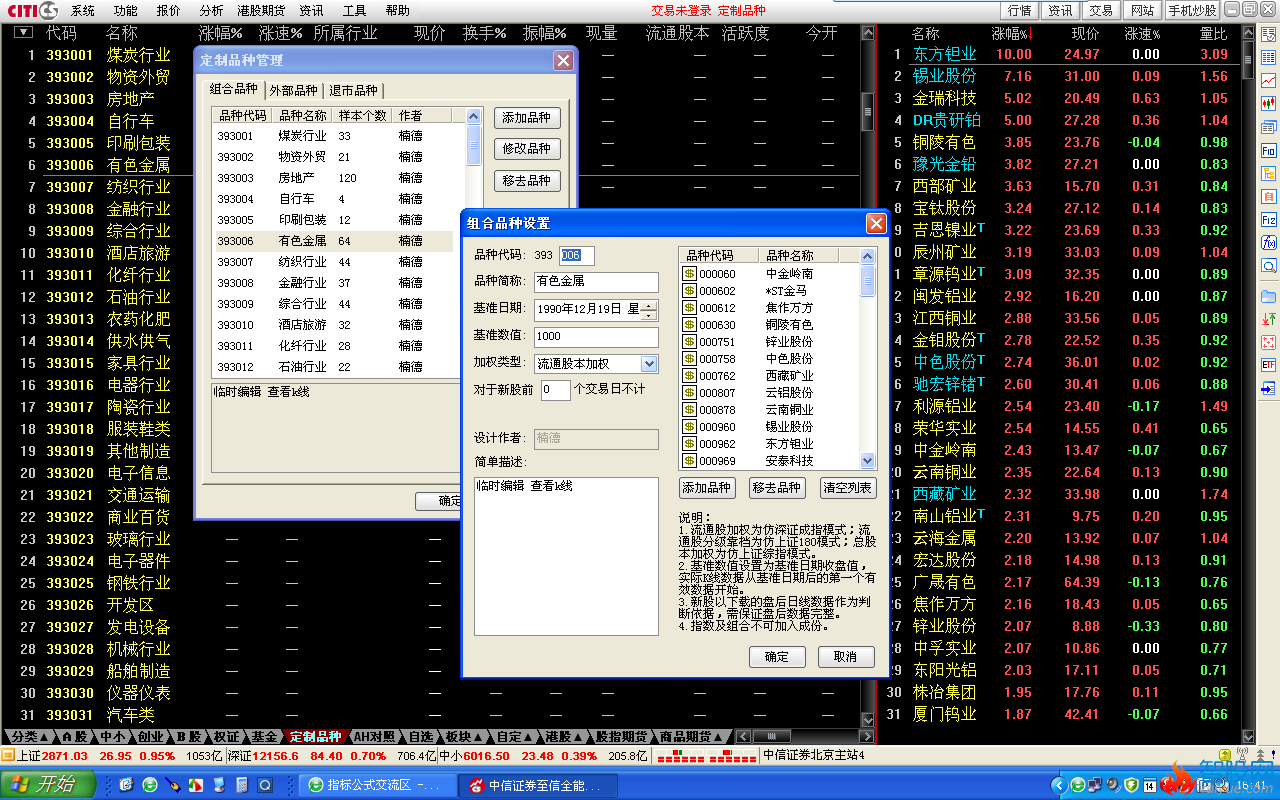The image size is (1280, 800).
Task: Select the 定制品种 bottom tab
Action: pos(315,737)
